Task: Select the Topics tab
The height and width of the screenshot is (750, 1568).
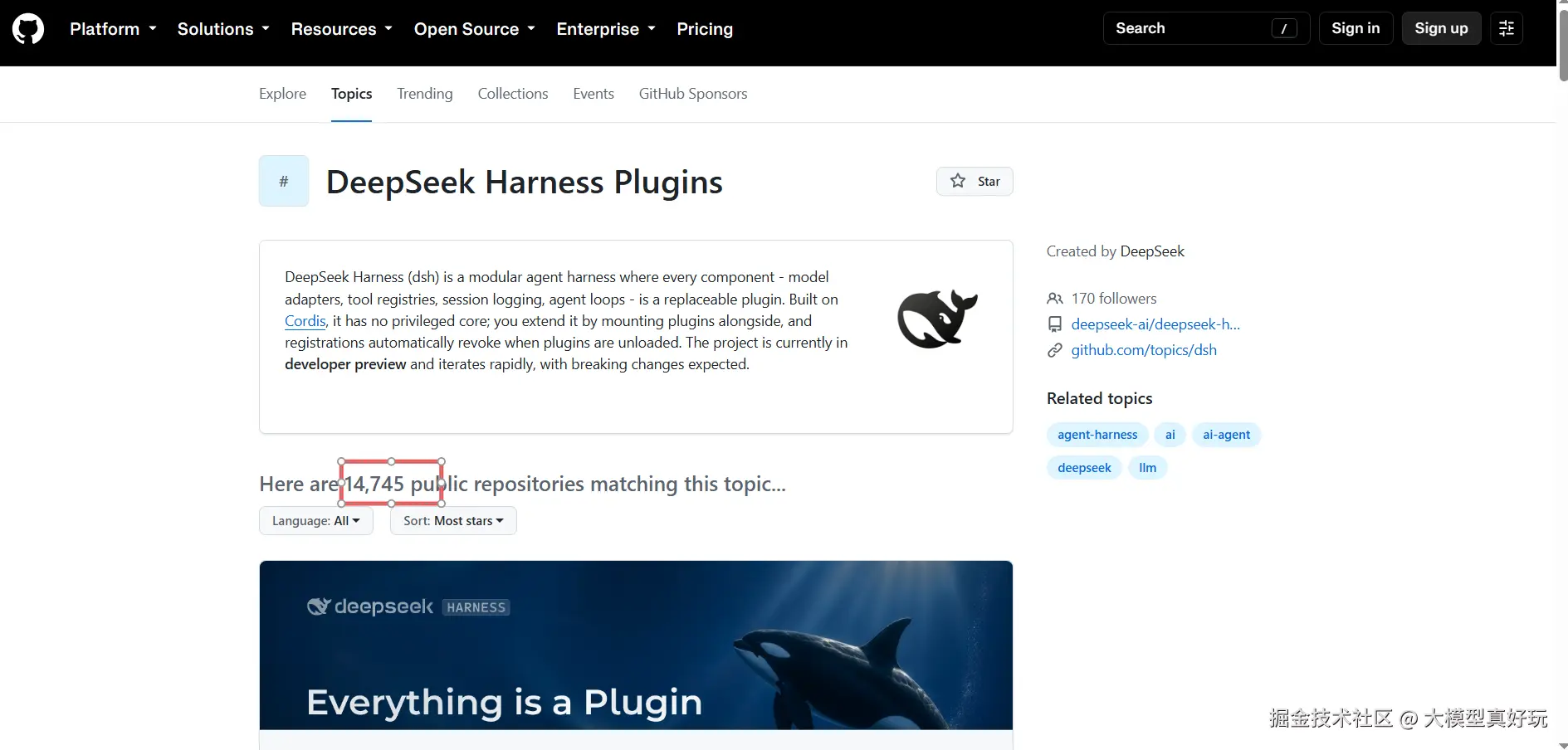Action: (351, 94)
